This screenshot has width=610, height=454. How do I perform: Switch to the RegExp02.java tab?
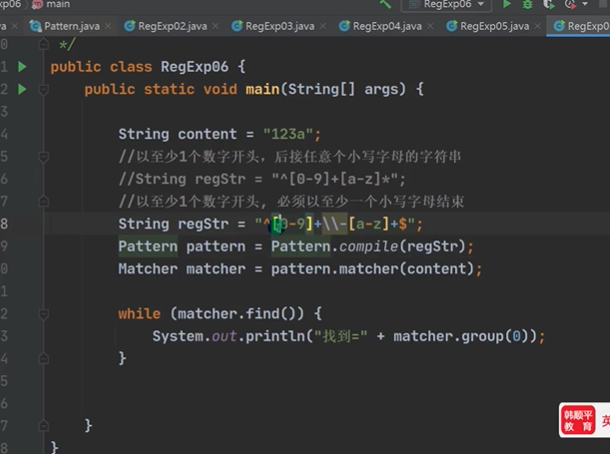(172, 26)
